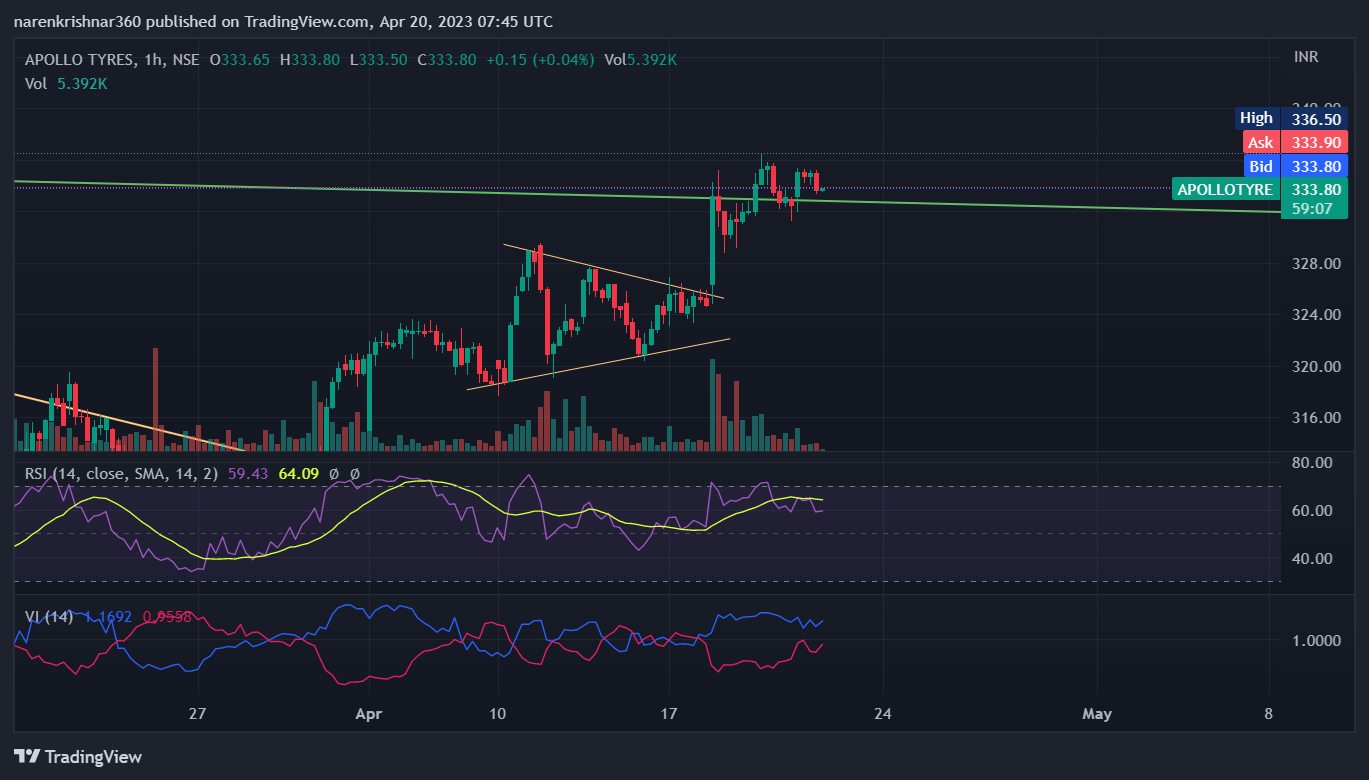Click the 17 date on the time axis
Image resolution: width=1369 pixels, height=780 pixels.
[x=669, y=714]
